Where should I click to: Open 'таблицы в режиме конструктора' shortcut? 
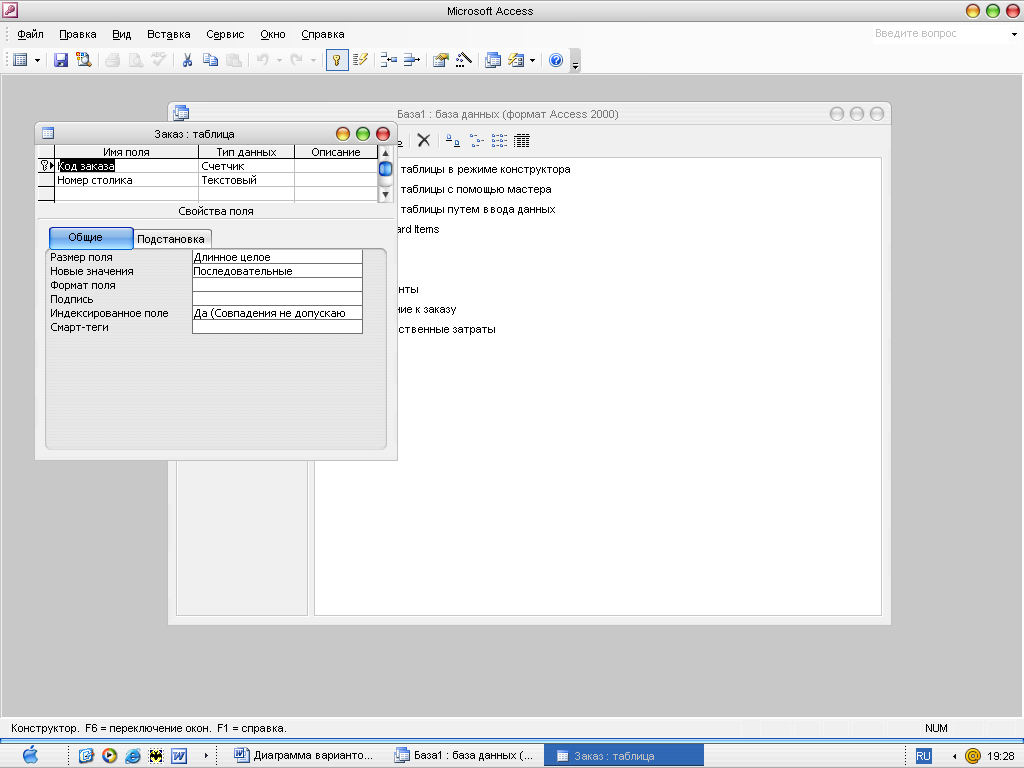tap(485, 170)
